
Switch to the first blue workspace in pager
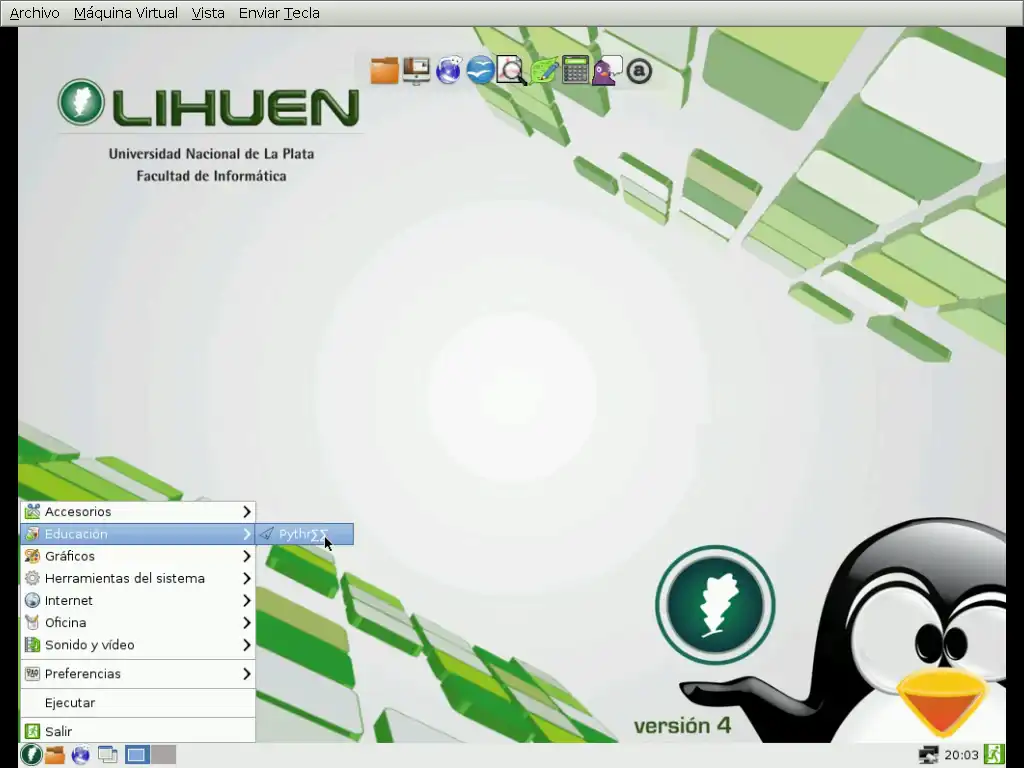click(136, 755)
